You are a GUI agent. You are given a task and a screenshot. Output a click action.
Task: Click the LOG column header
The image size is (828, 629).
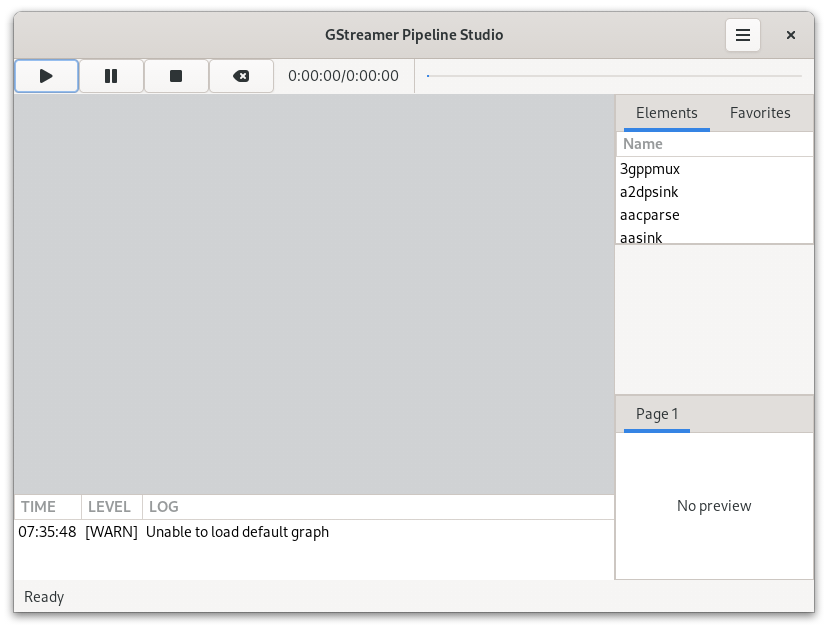(x=378, y=507)
